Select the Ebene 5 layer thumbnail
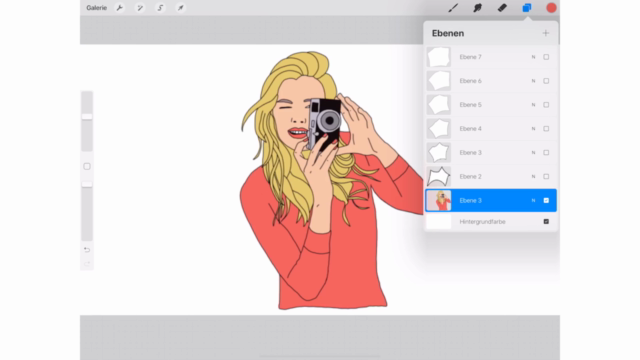Viewport: 640px width, 360px height. (439, 105)
